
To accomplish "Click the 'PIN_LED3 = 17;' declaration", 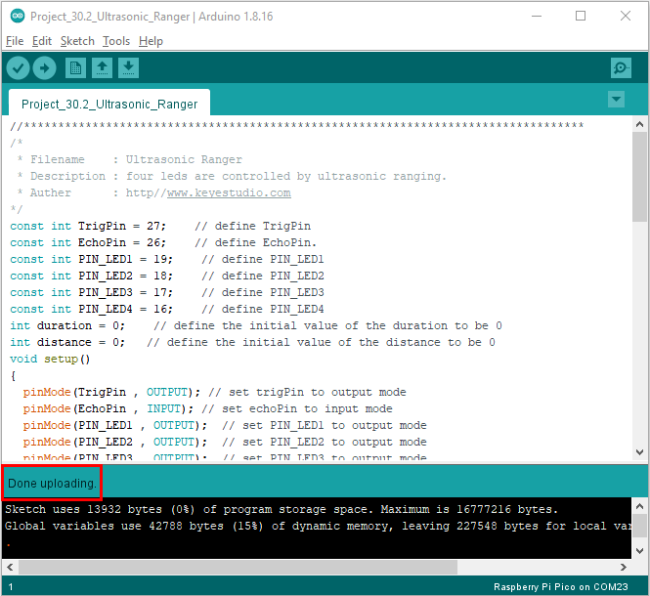I will coord(125,292).
